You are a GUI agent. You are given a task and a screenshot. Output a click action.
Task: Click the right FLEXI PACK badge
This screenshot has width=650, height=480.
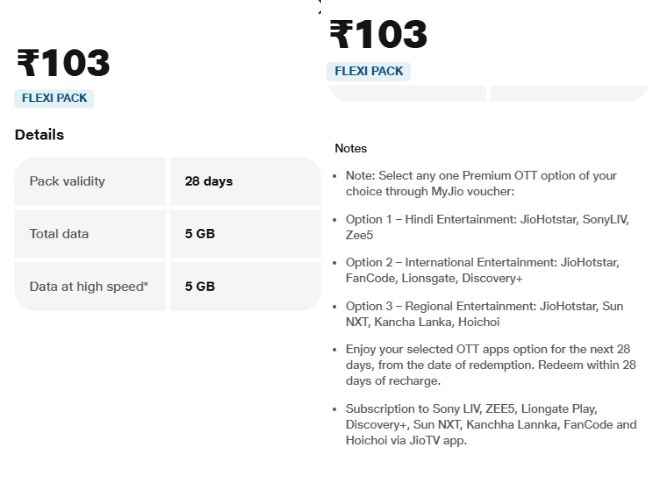click(x=369, y=71)
